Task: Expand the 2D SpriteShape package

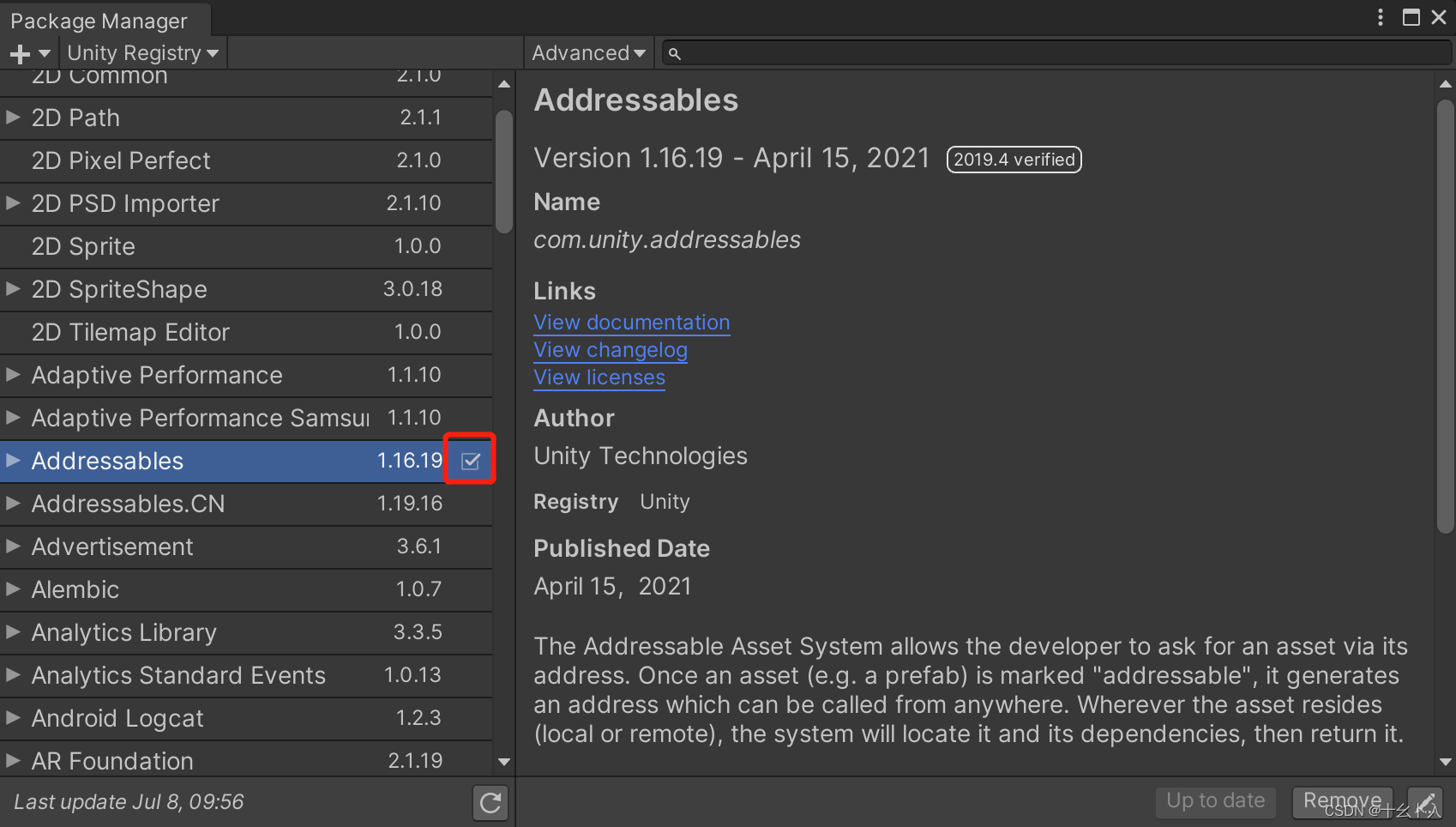Action: pos(13,288)
